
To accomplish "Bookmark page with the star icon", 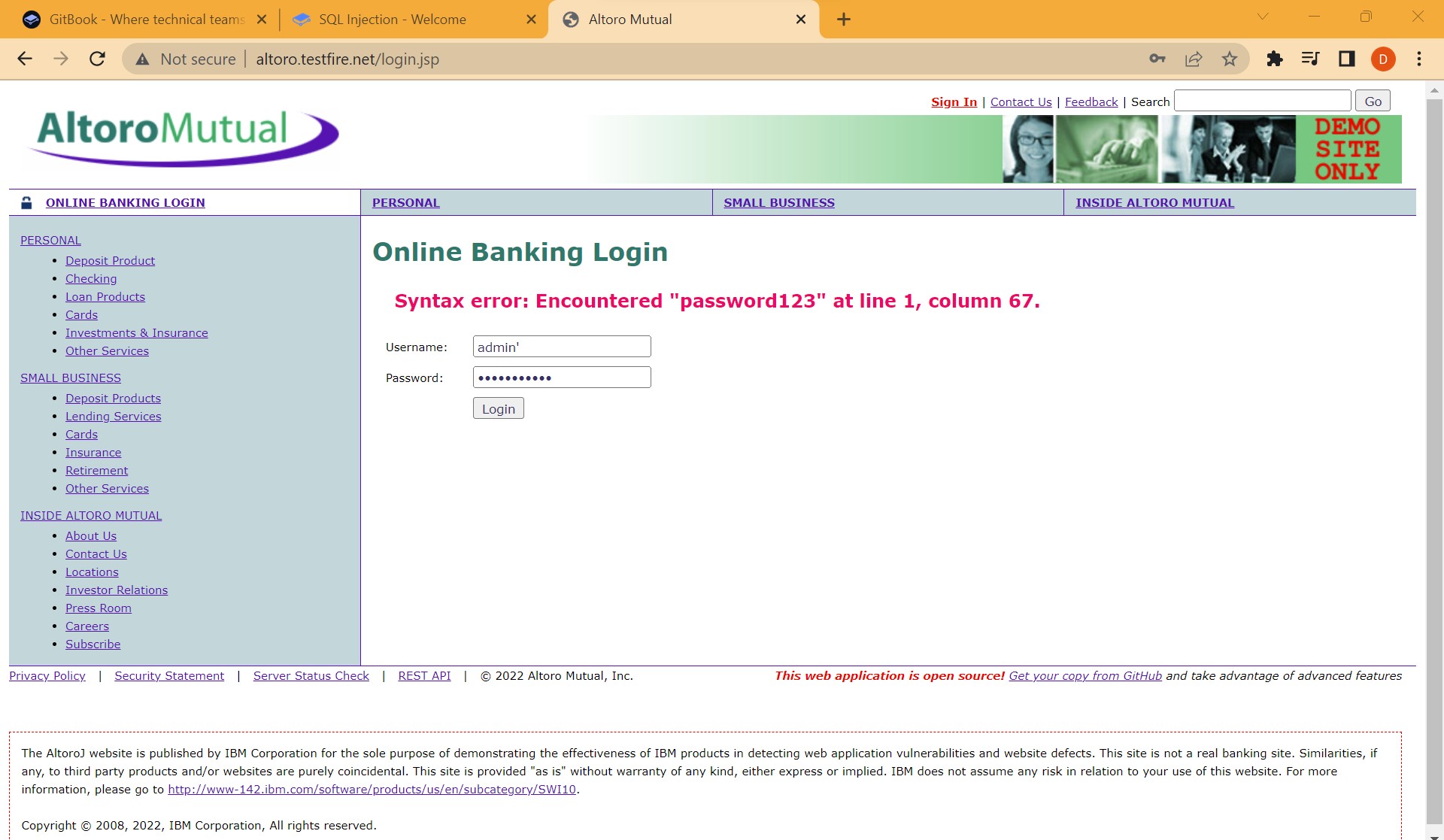I will [1229, 59].
